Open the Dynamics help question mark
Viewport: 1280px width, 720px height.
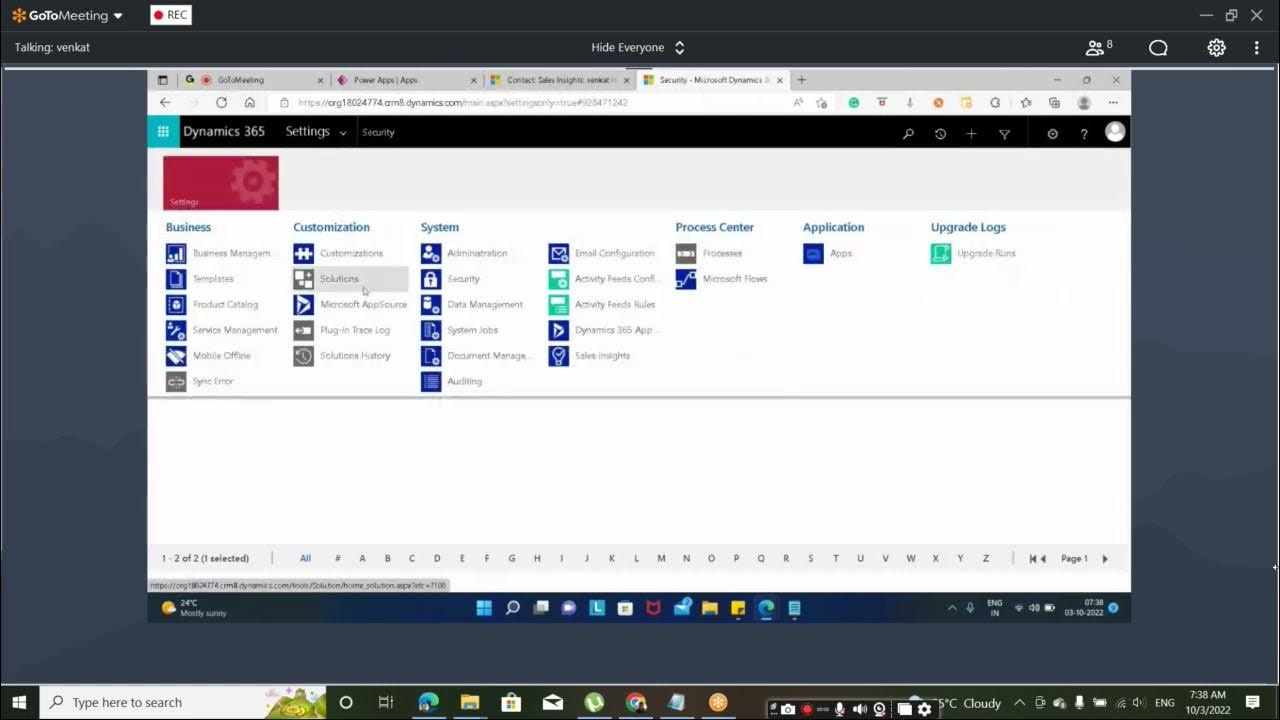coord(1084,133)
